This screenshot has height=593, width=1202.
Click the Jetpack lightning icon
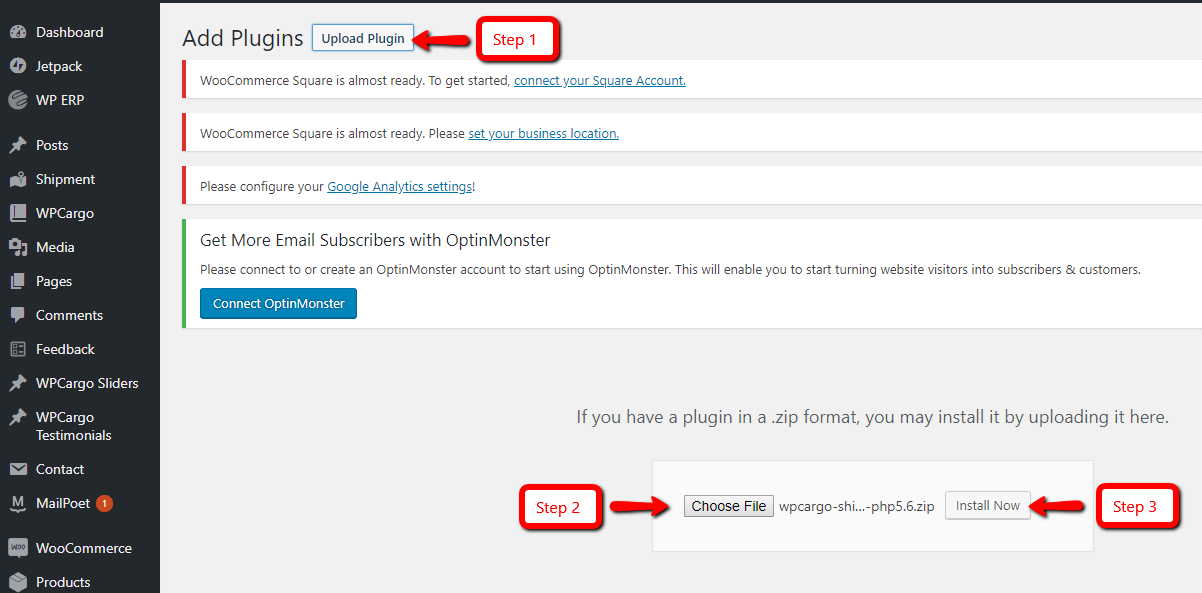coord(17,66)
